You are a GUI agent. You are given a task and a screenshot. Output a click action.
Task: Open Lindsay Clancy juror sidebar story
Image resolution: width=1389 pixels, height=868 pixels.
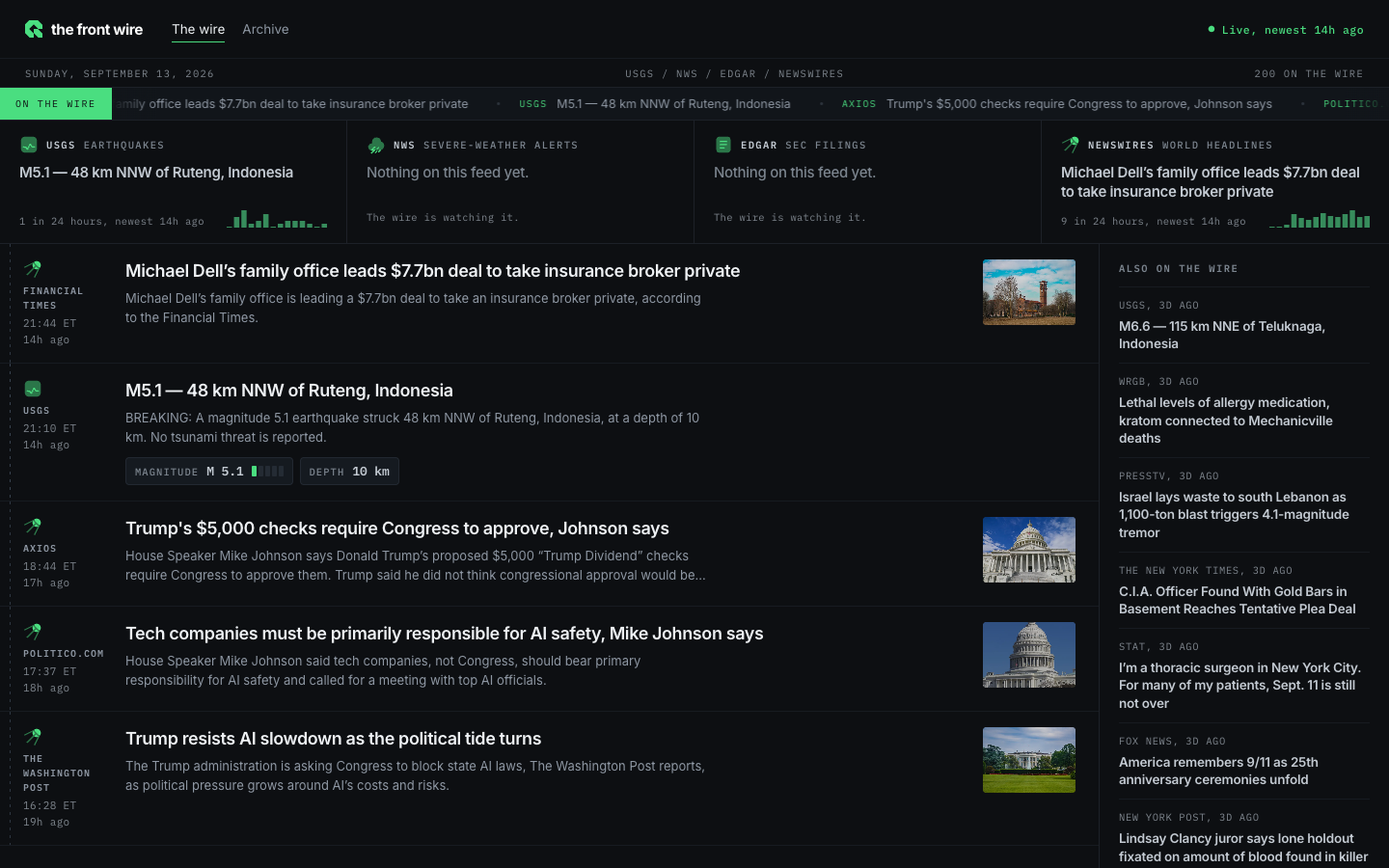[x=1243, y=848]
